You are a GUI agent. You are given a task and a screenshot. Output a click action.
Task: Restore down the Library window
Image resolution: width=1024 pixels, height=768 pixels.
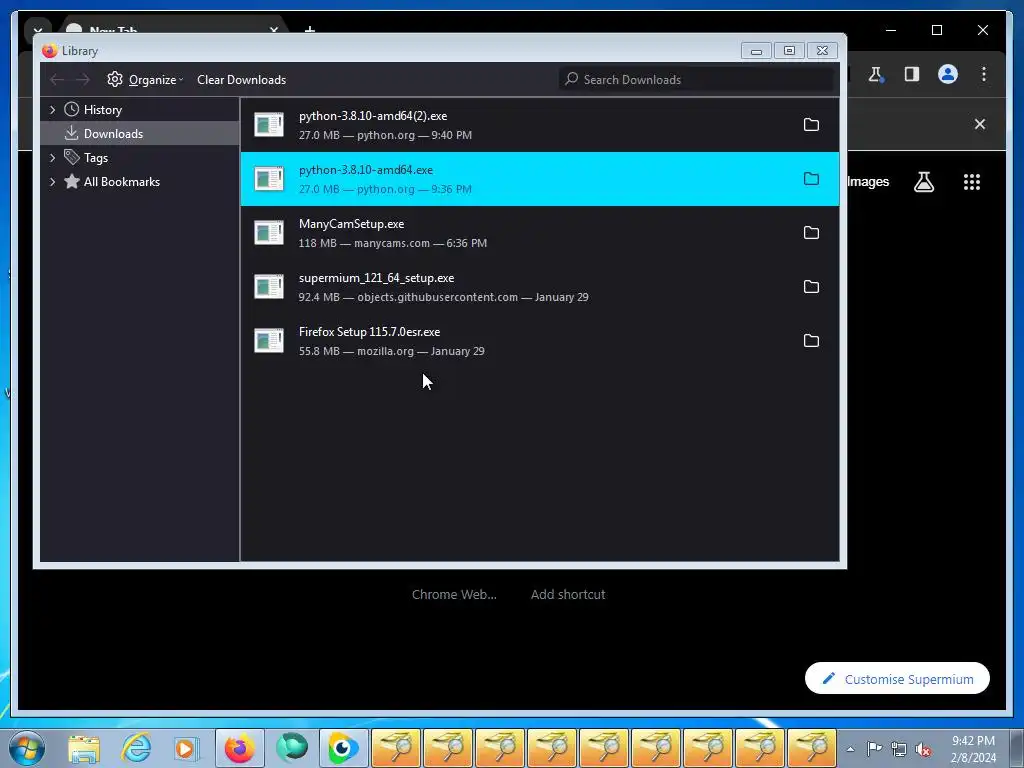coord(789,51)
